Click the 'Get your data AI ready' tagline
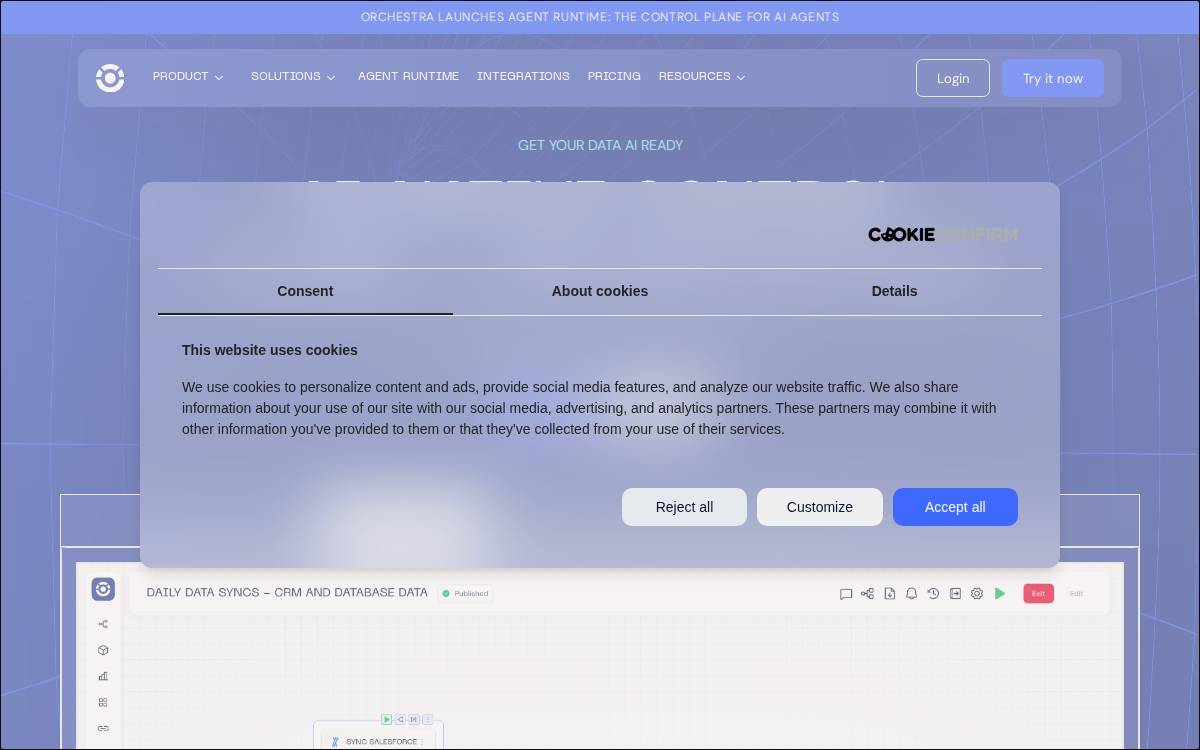Viewport: 1200px width, 750px height. (600, 145)
